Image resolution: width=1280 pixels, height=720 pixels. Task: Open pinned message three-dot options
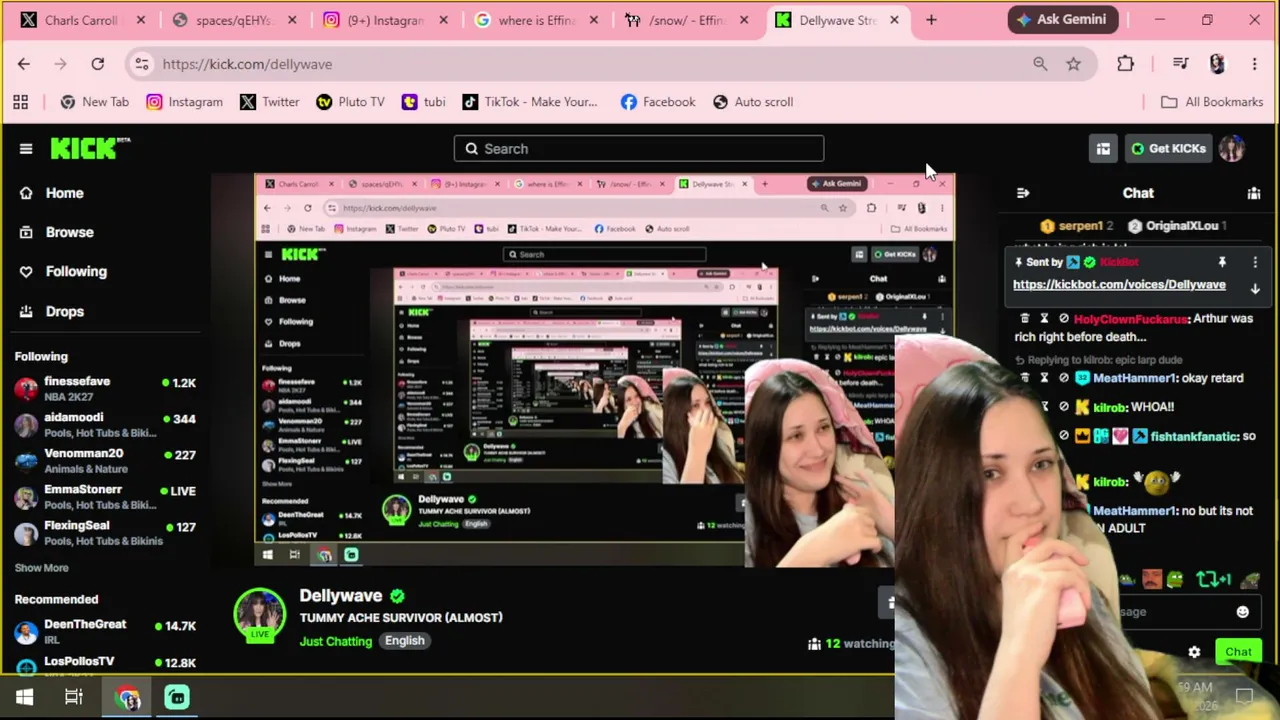(1255, 262)
